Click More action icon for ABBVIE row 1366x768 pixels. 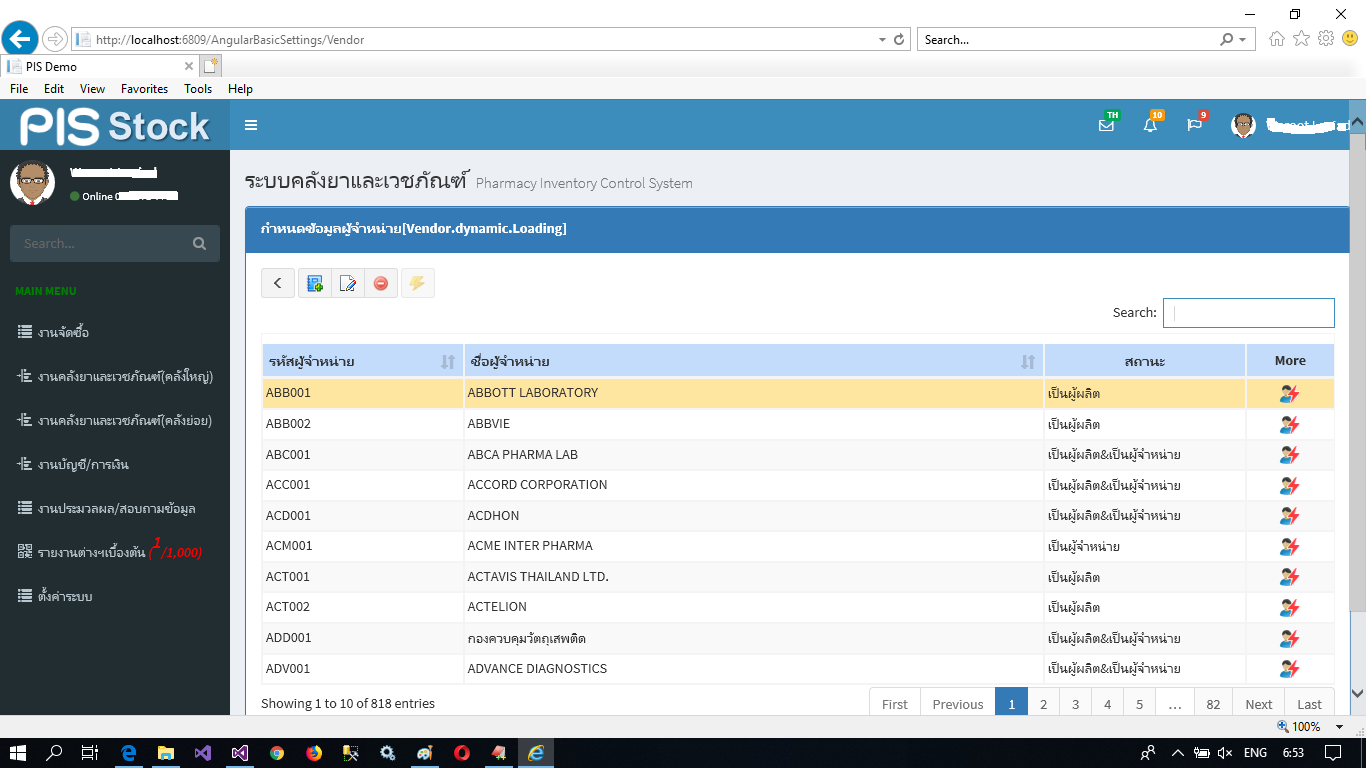click(1289, 424)
